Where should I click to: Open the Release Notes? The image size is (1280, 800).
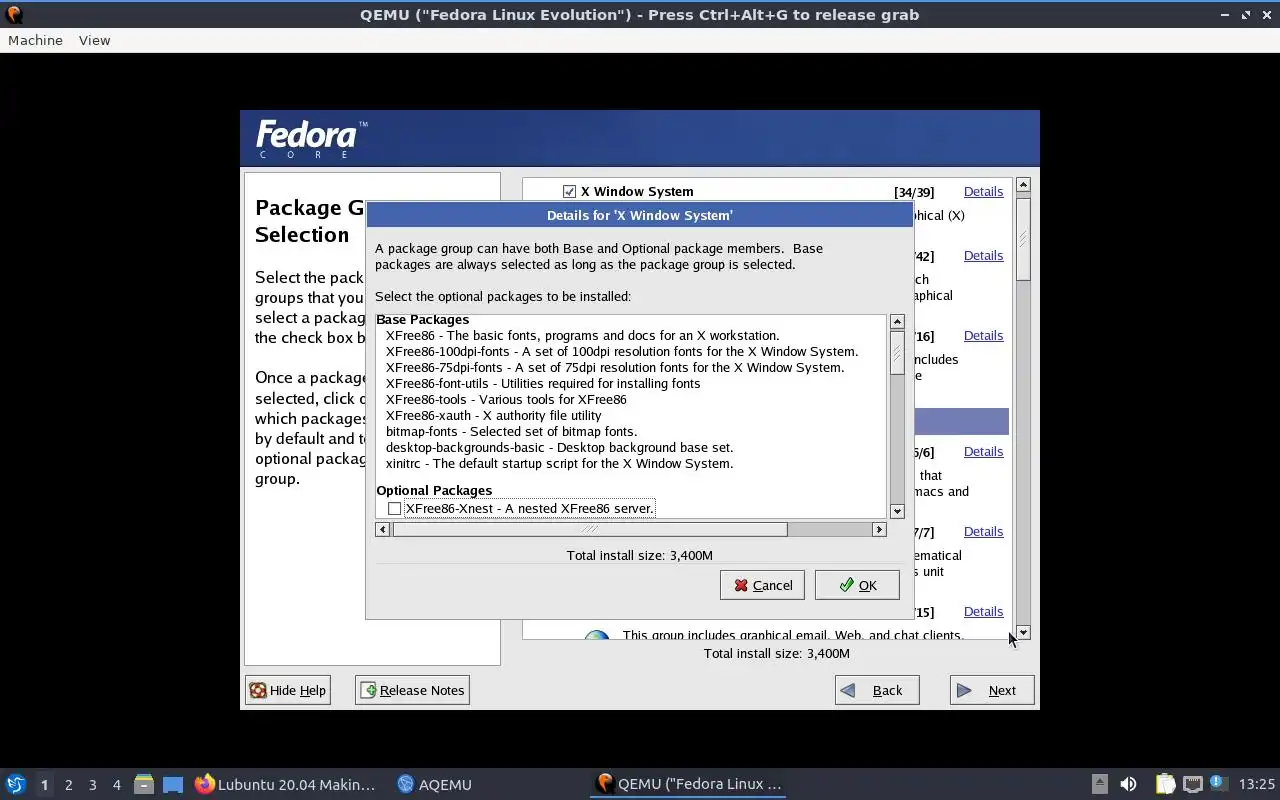[412, 690]
